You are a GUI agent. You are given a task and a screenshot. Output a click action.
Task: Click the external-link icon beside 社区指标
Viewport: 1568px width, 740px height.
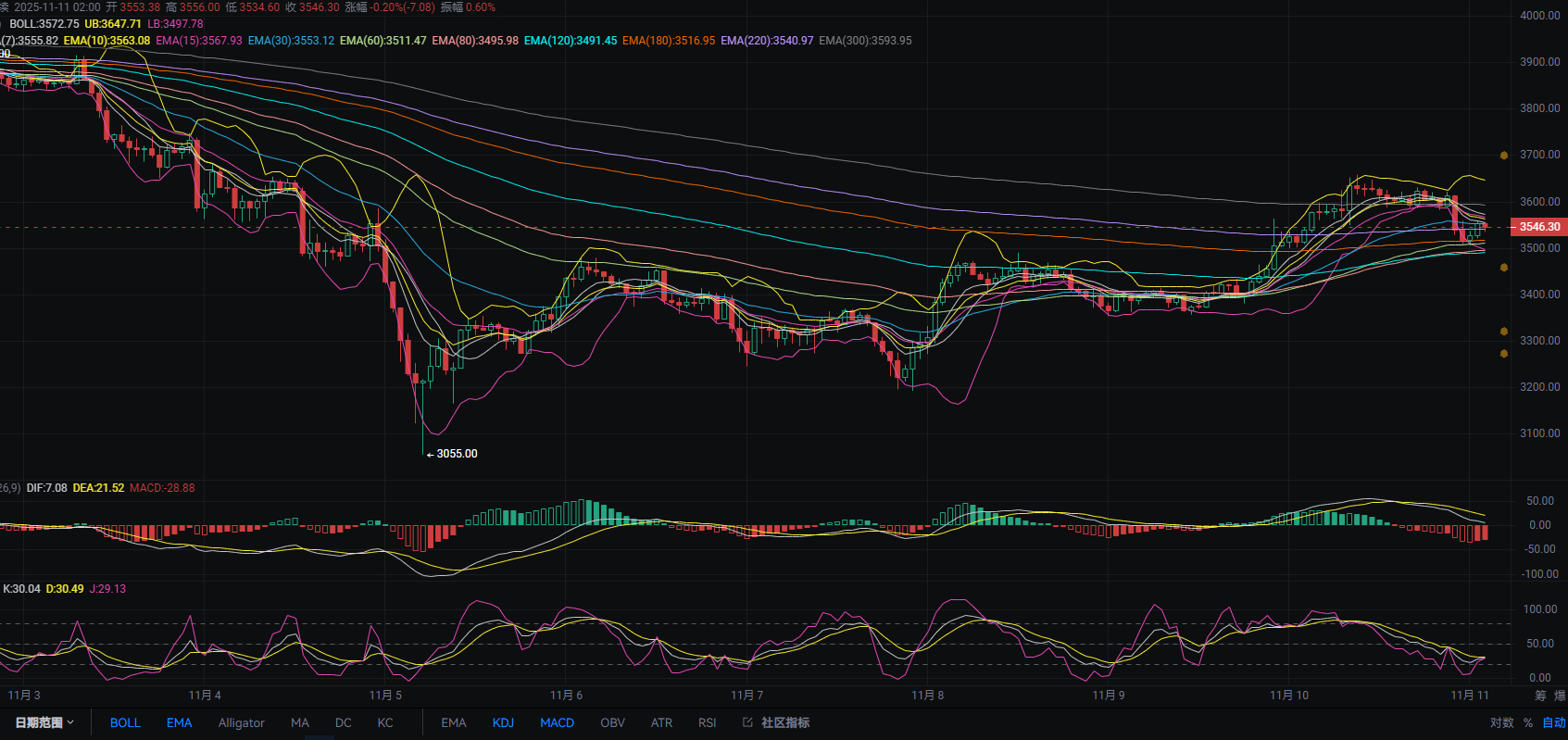tap(747, 722)
